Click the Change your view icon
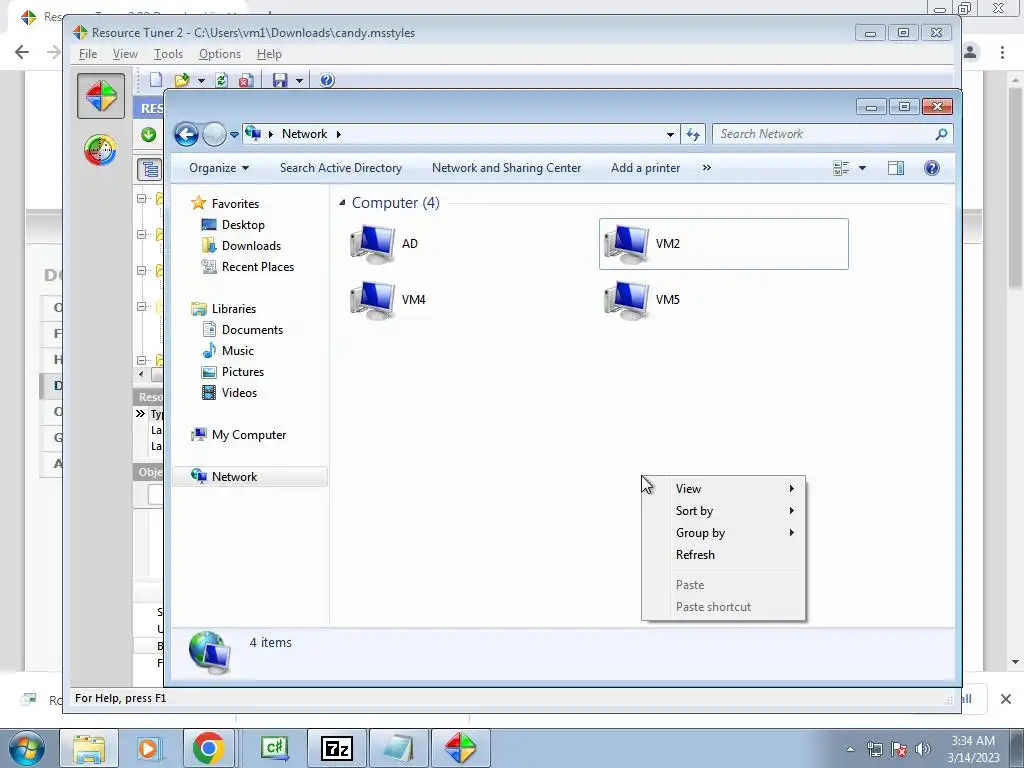The image size is (1024, 768). tap(841, 168)
